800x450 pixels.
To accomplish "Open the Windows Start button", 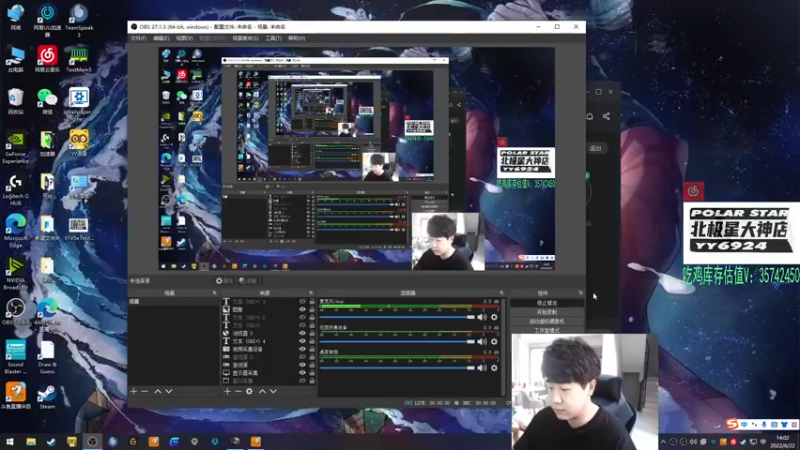I will [10, 441].
